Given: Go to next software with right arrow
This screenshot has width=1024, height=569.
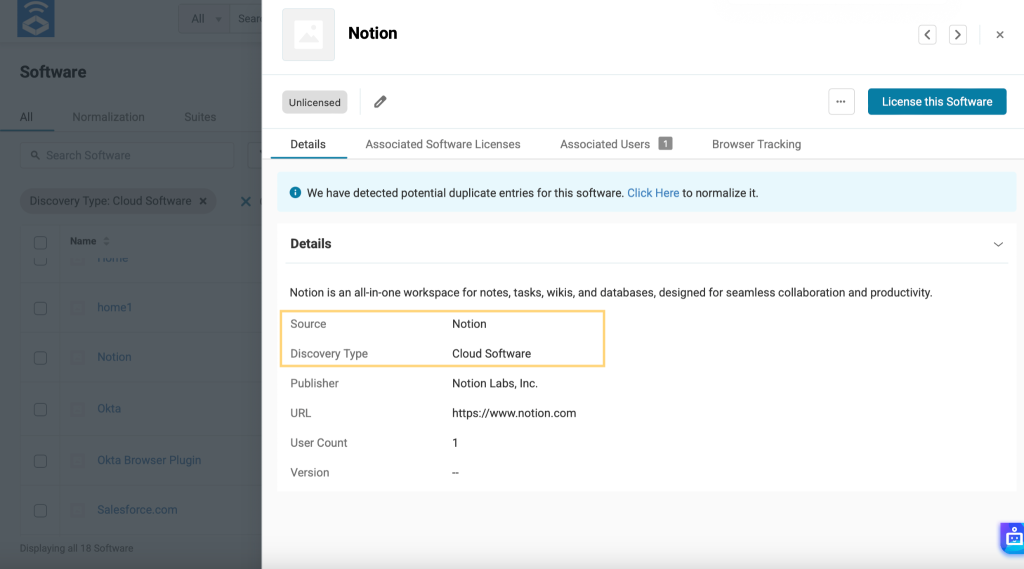Looking at the screenshot, I should click(958, 35).
